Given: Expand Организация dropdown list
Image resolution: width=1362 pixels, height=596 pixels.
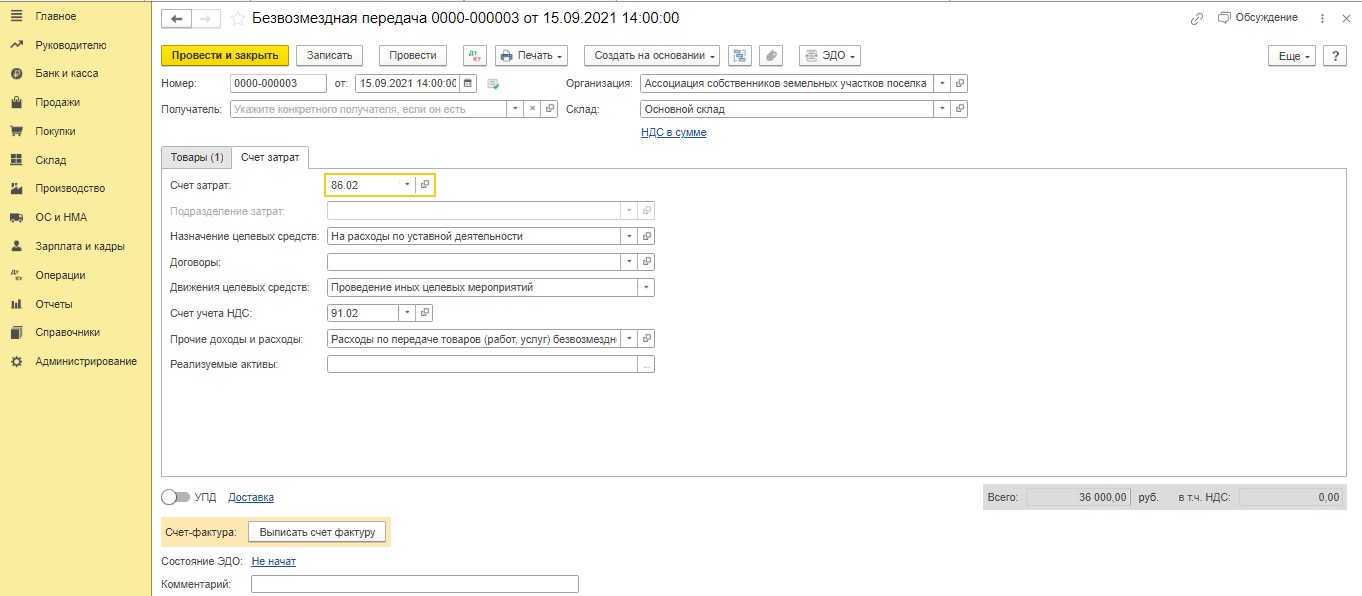Looking at the screenshot, I should (941, 83).
